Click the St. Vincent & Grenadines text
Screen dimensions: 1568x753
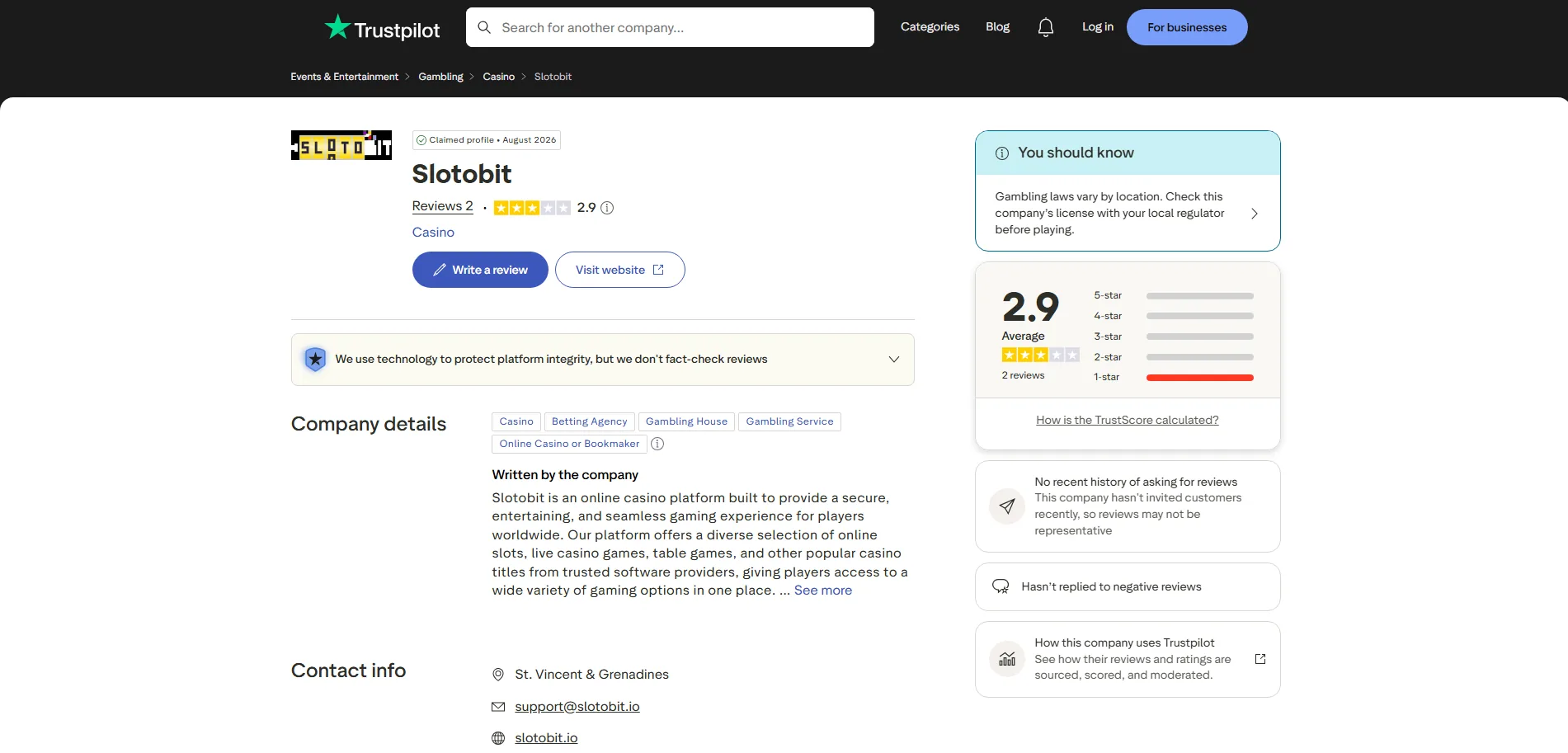tap(591, 675)
